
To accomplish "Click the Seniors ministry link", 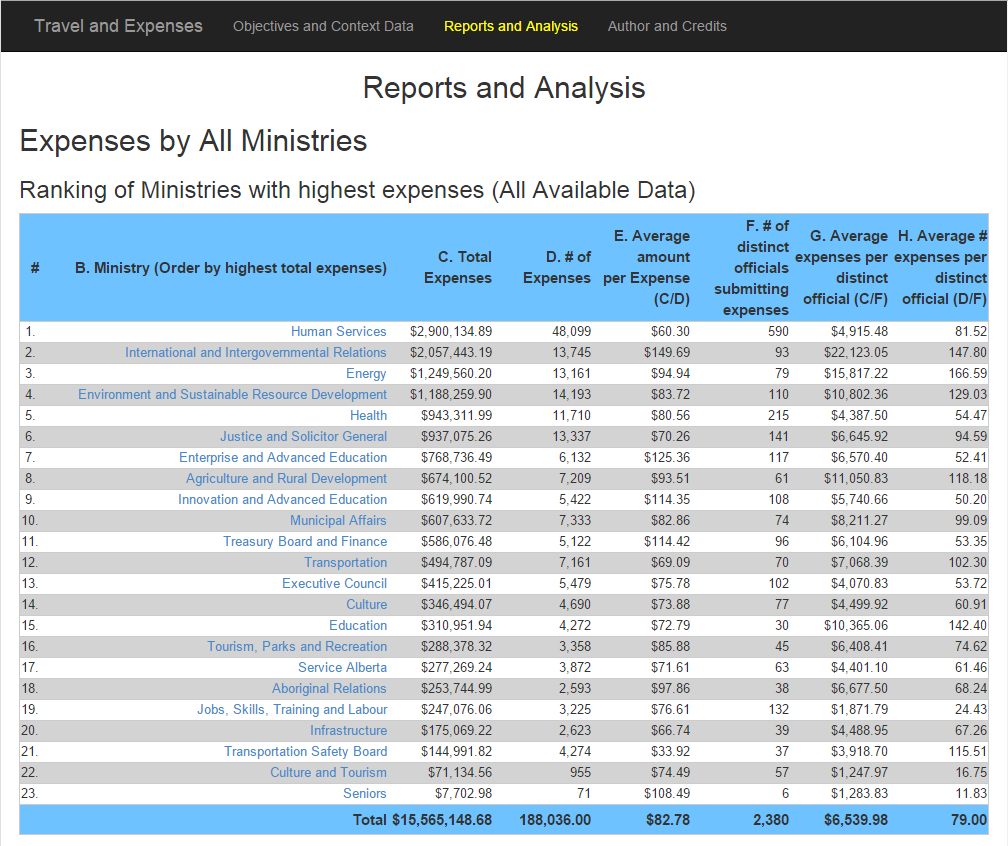I will tap(364, 794).
